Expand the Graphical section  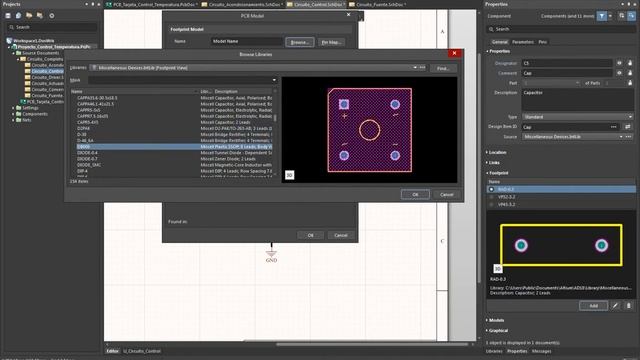(498, 330)
